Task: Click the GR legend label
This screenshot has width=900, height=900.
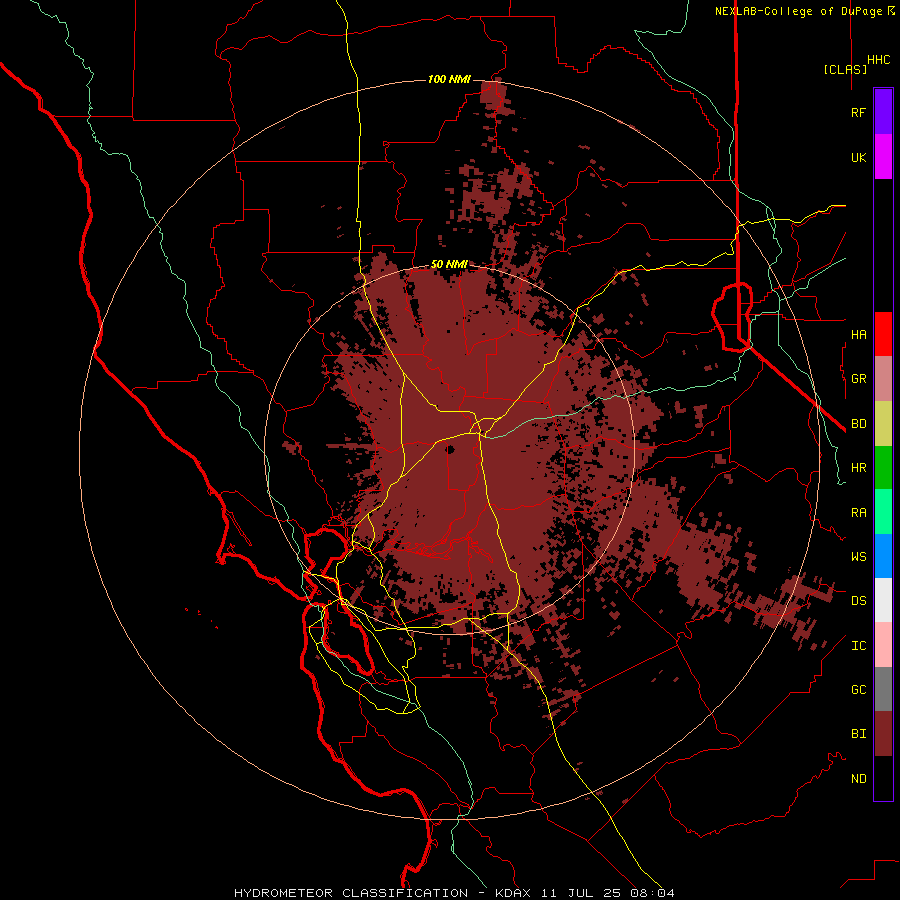Action: tap(858, 379)
